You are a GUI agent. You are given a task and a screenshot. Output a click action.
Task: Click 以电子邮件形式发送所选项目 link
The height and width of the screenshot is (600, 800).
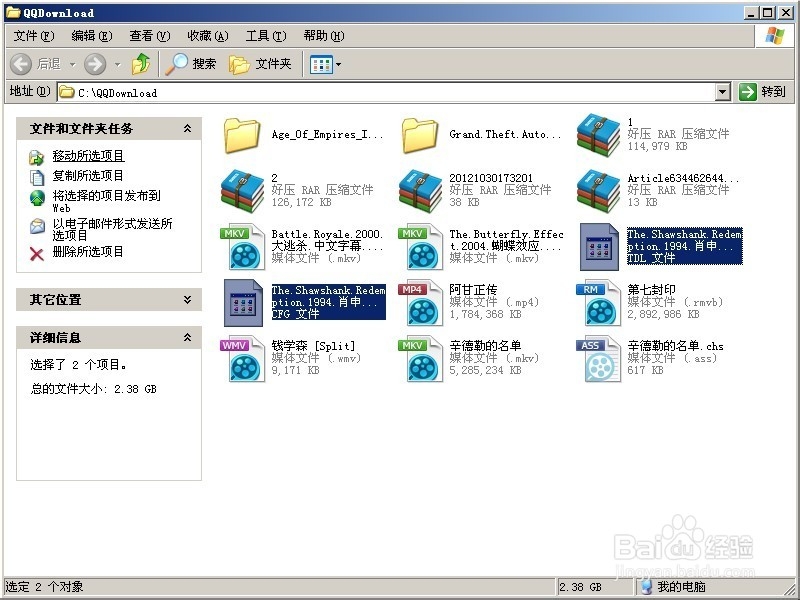coord(112,229)
